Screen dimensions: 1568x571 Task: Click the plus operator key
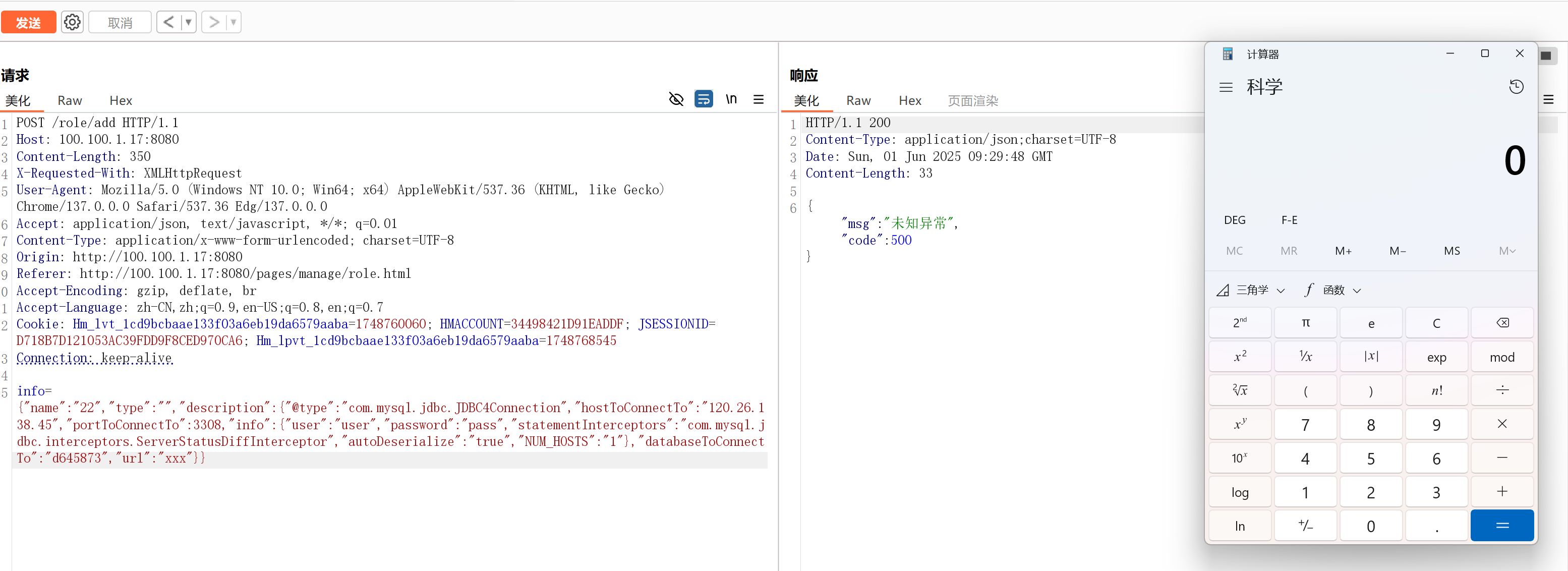click(1502, 492)
